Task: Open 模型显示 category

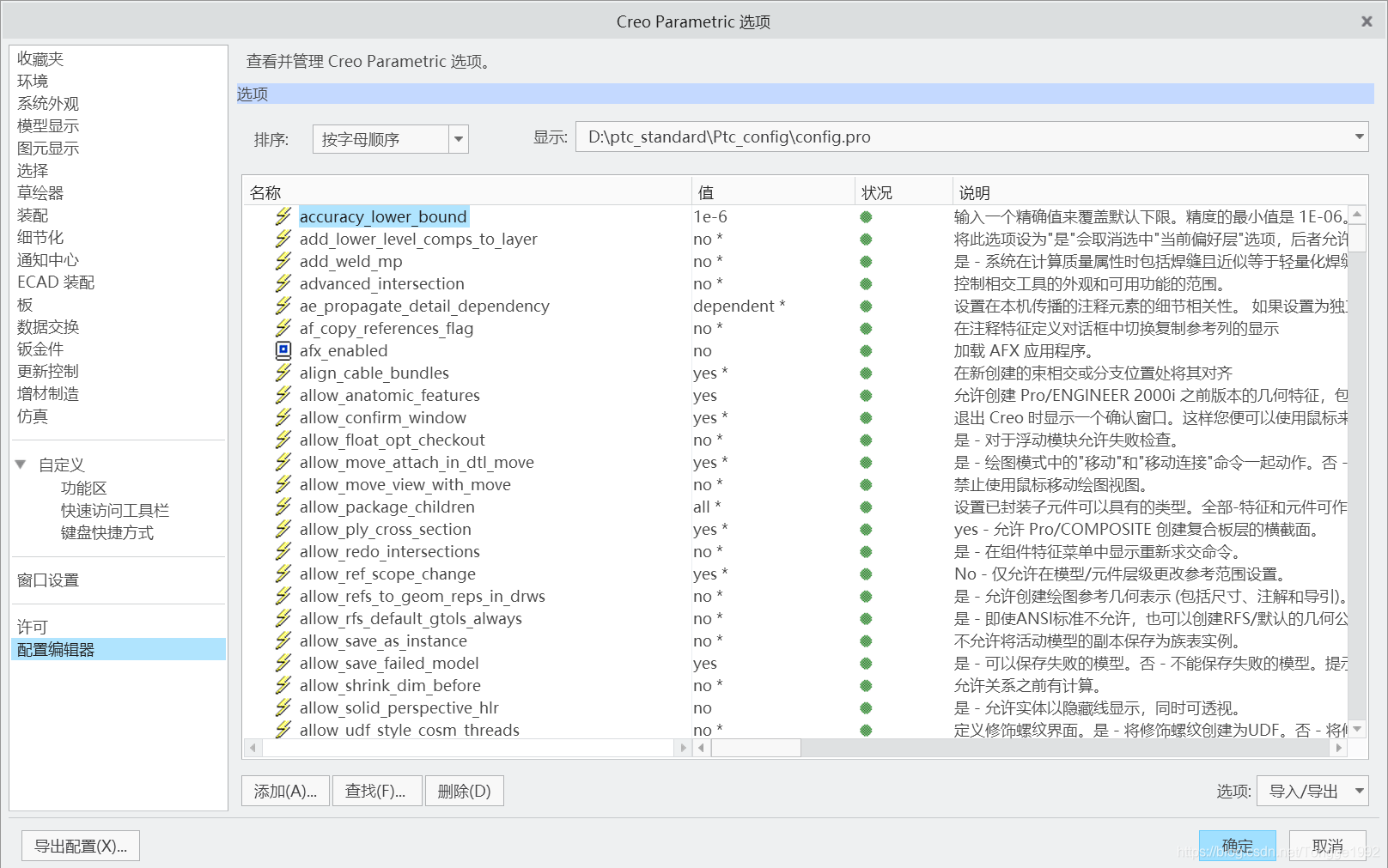Action: point(48,125)
